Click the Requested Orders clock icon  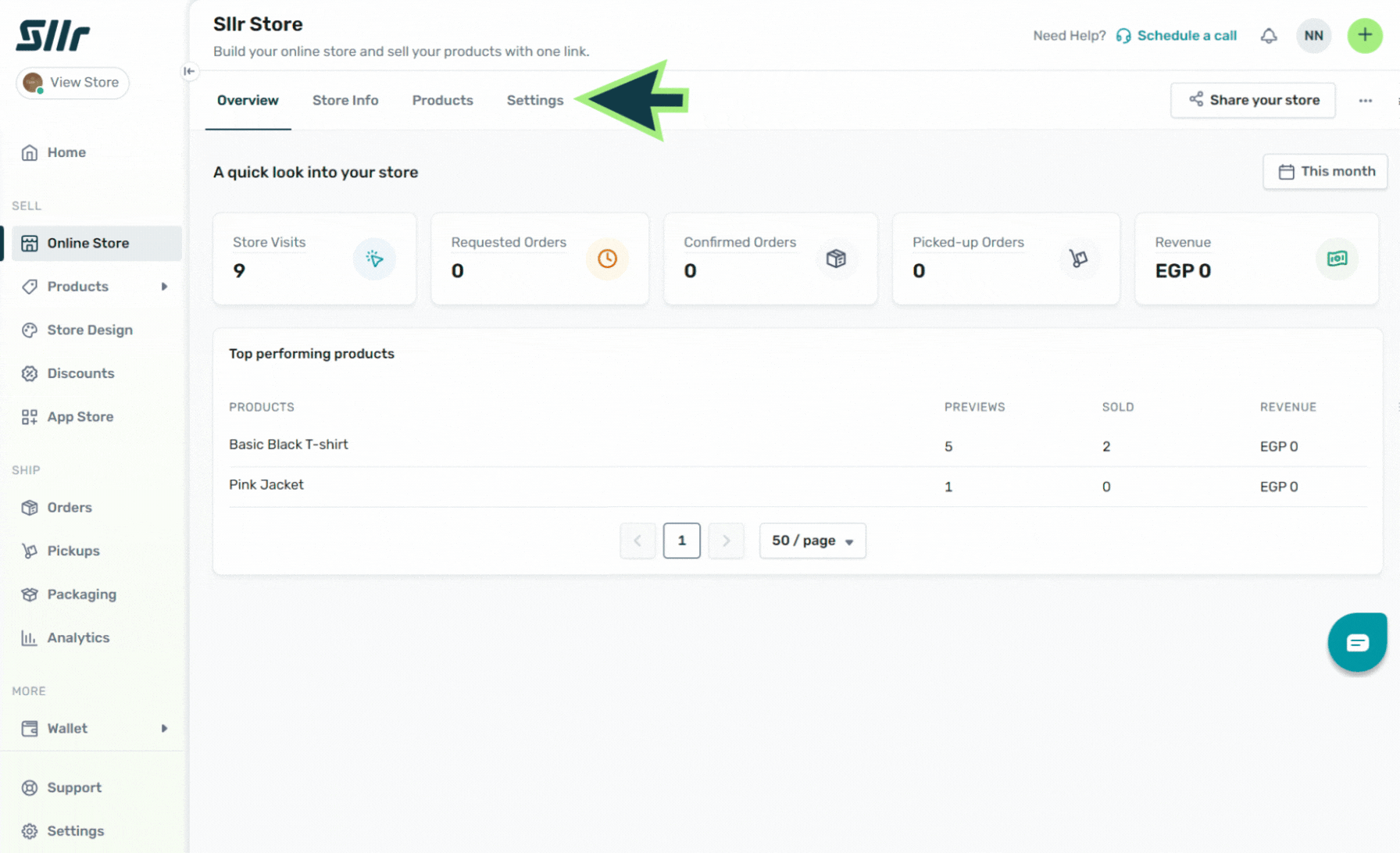(x=607, y=259)
